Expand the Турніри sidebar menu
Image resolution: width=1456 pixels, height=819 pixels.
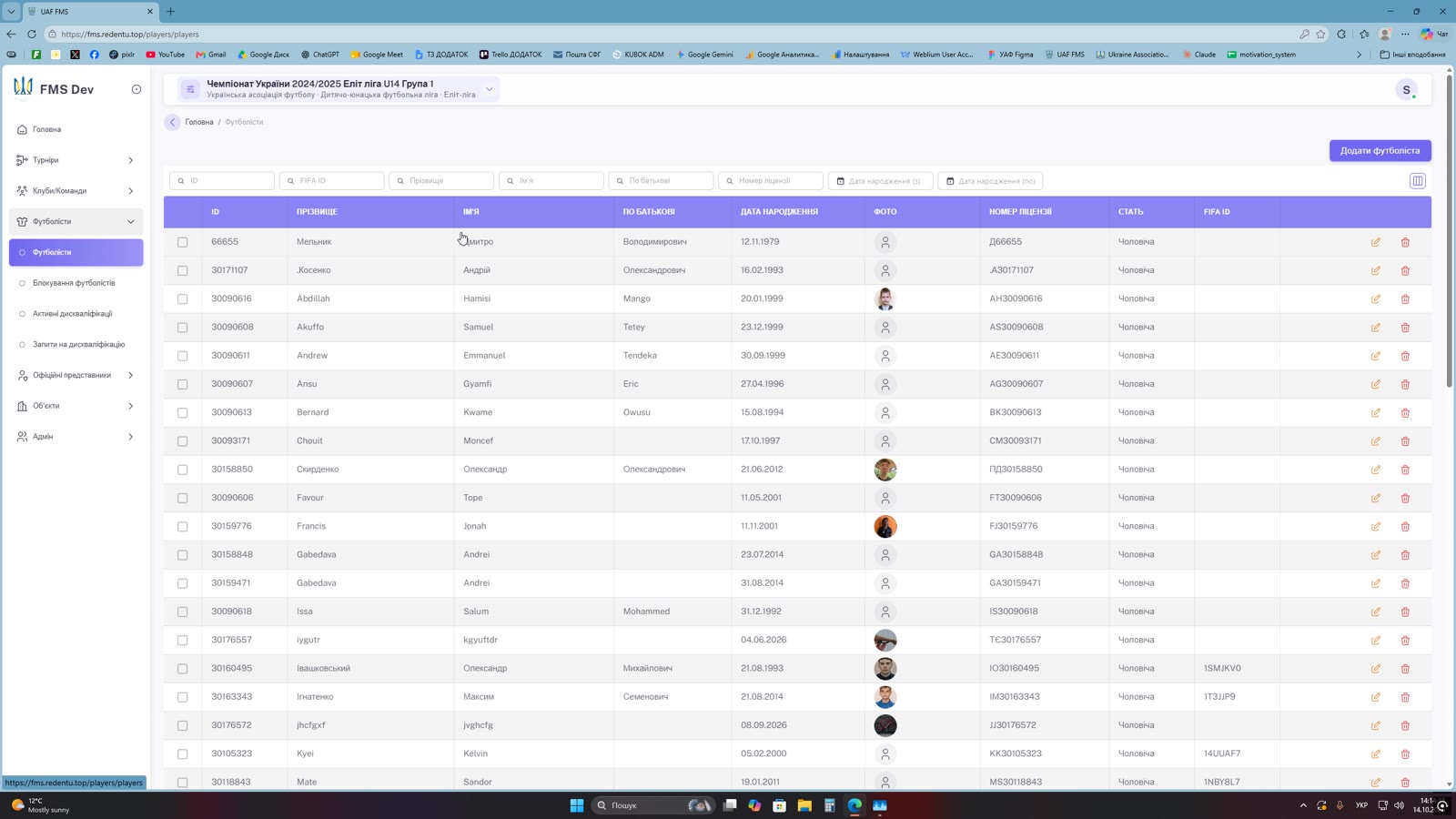coord(76,160)
